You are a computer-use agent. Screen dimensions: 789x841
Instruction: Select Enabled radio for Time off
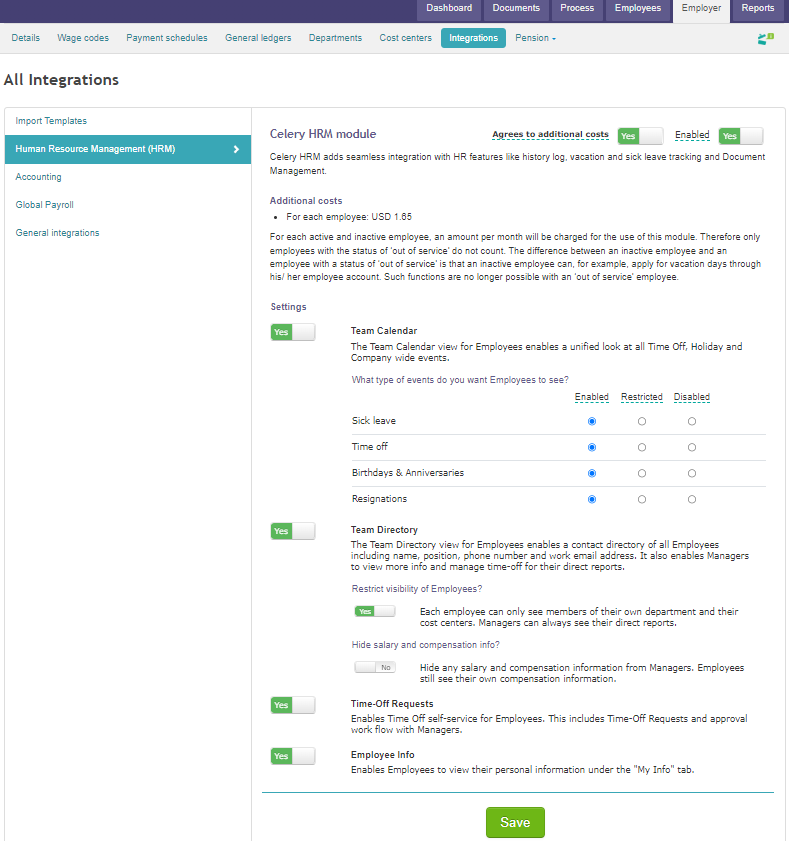coord(592,447)
